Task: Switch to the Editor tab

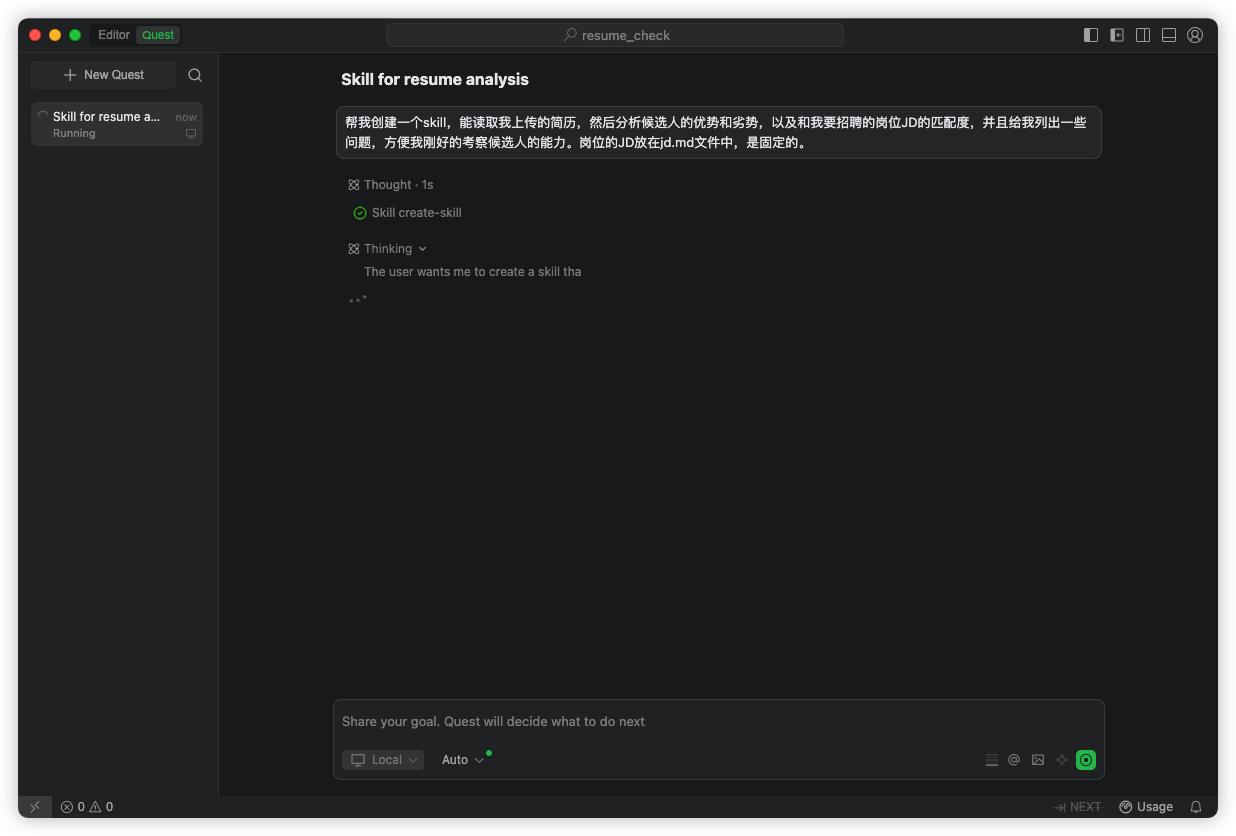Action: tap(114, 35)
